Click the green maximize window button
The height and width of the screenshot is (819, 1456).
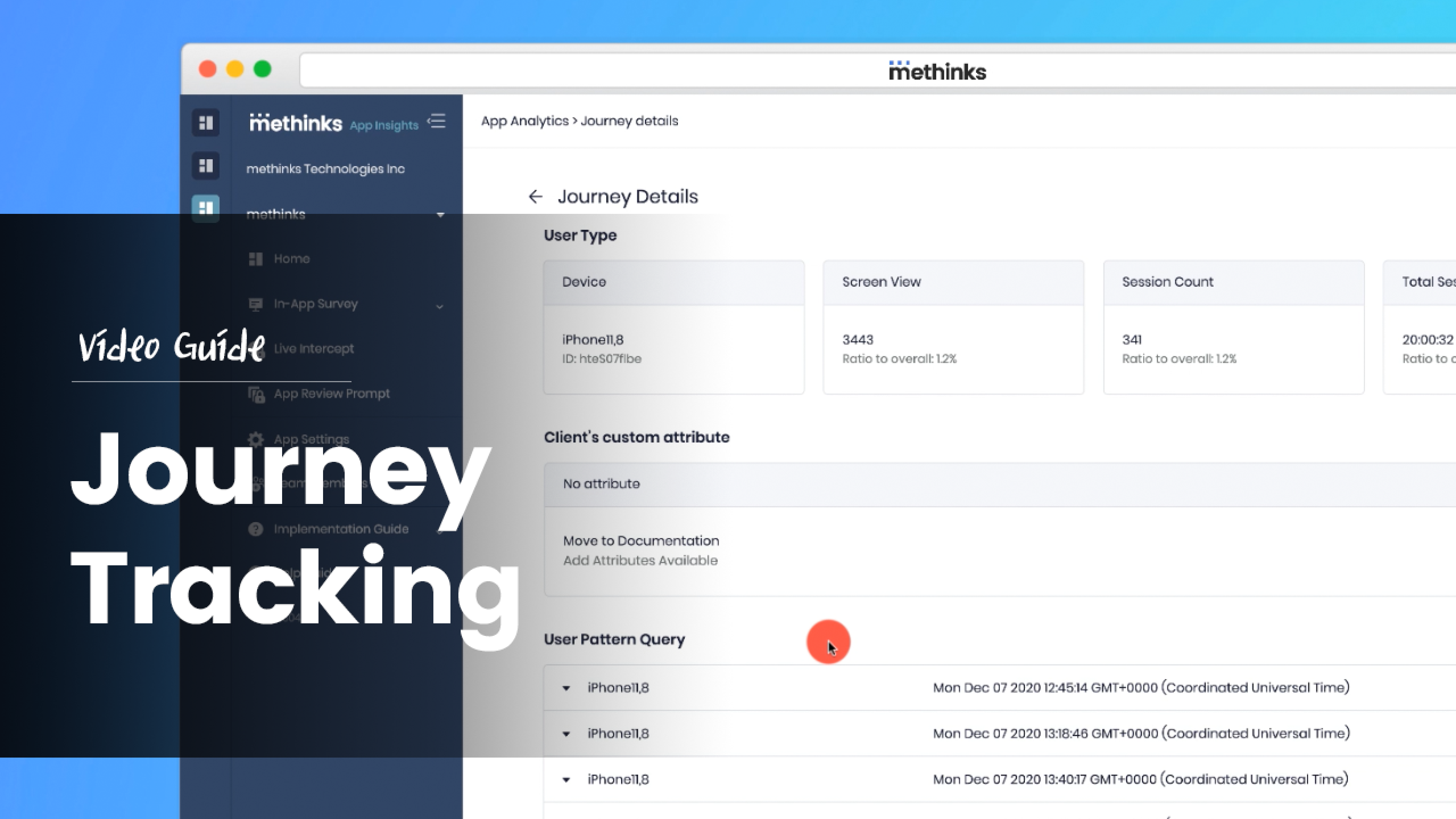click(x=262, y=69)
